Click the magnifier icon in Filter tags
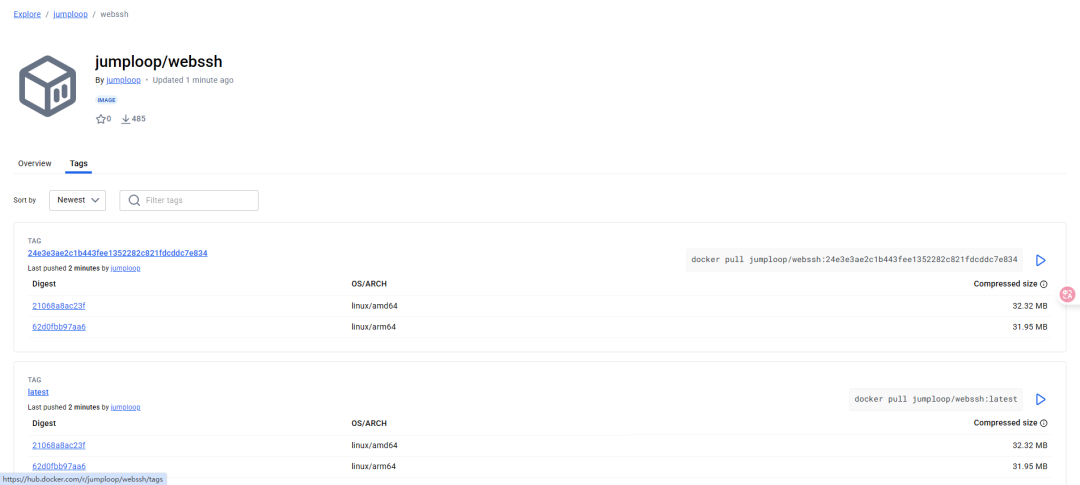Viewport: 1080px width, 485px height. pos(132,200)
